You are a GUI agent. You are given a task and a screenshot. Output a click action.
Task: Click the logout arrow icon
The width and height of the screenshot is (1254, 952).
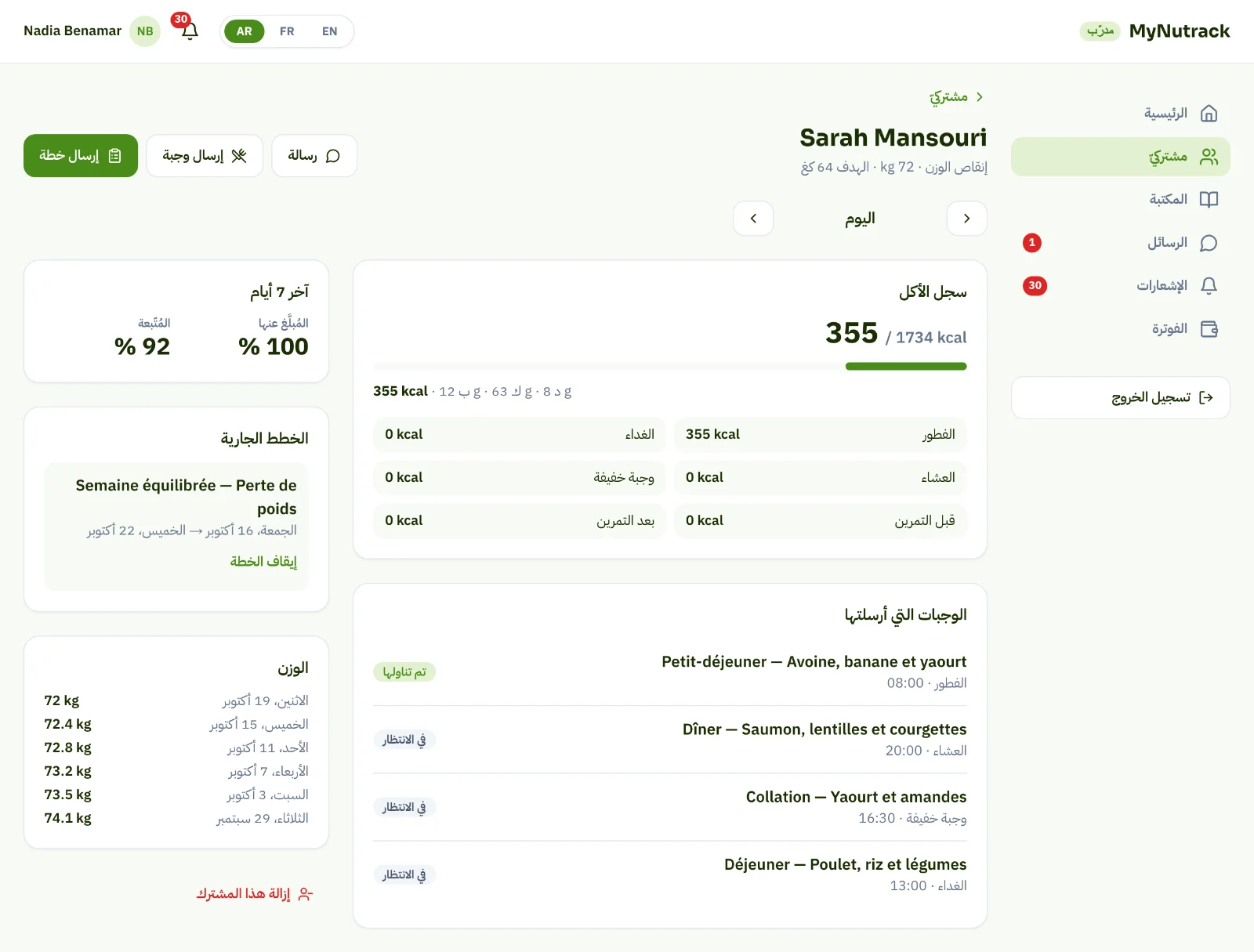[1206, 398]
